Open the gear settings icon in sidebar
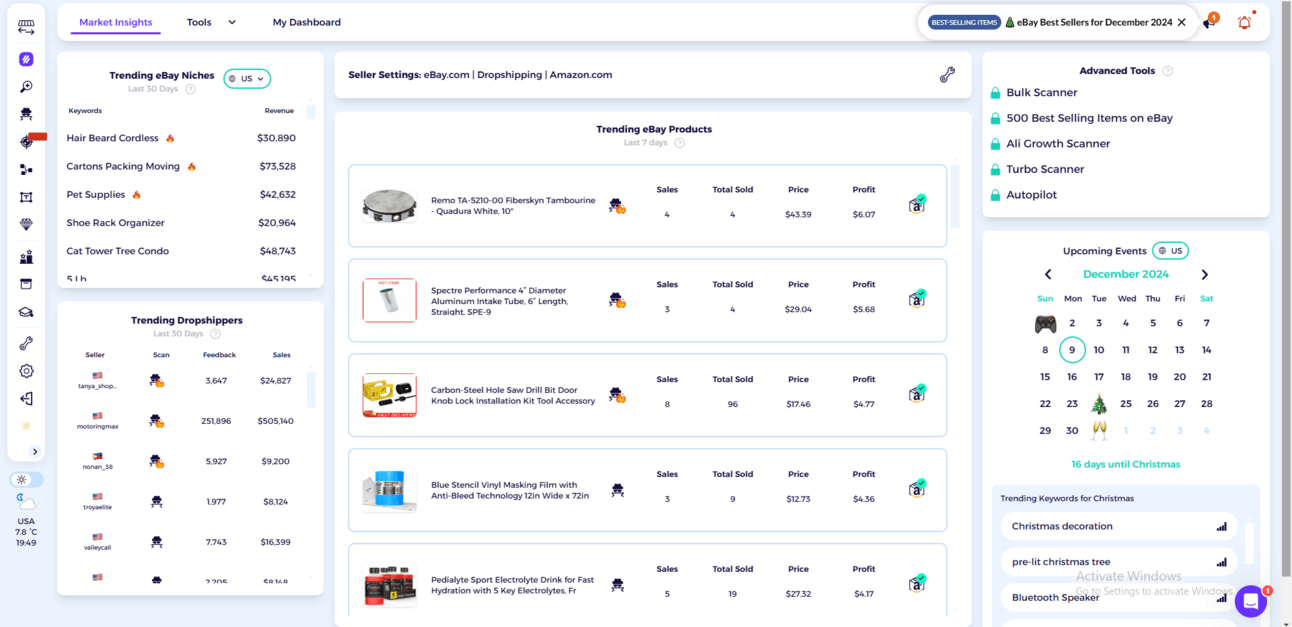Viewport: 1292px width, 627px height. (26, 371)
